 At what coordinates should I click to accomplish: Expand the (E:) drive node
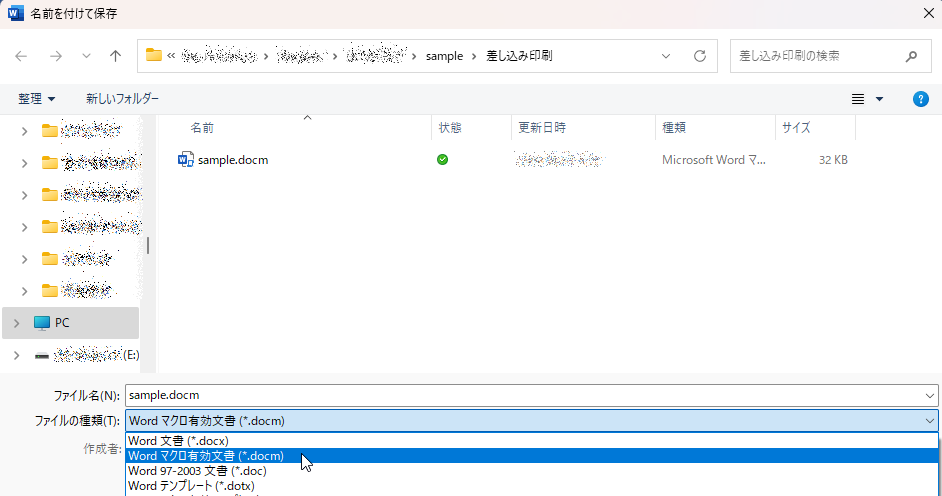tap(16, 355)
